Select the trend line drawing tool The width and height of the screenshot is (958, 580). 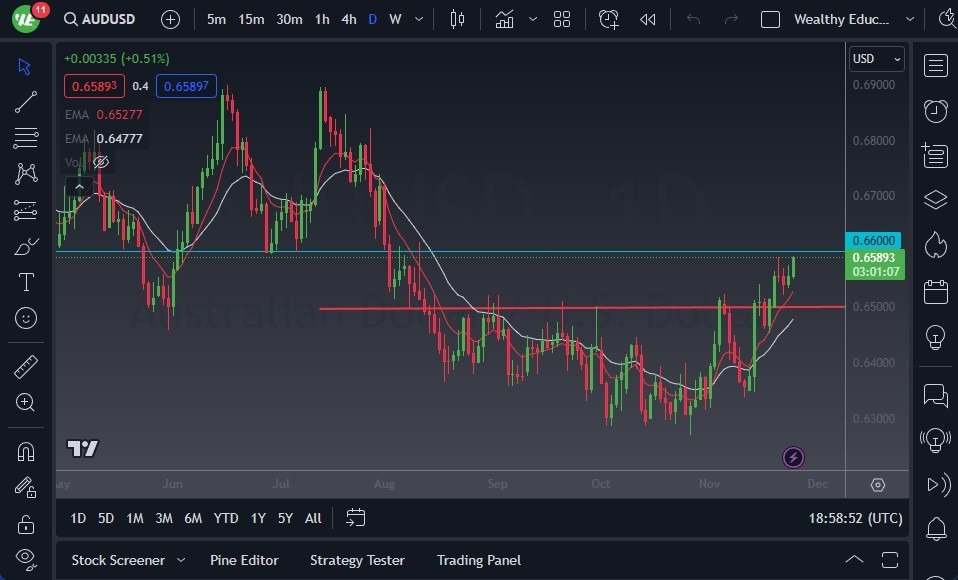click(25, 102)
